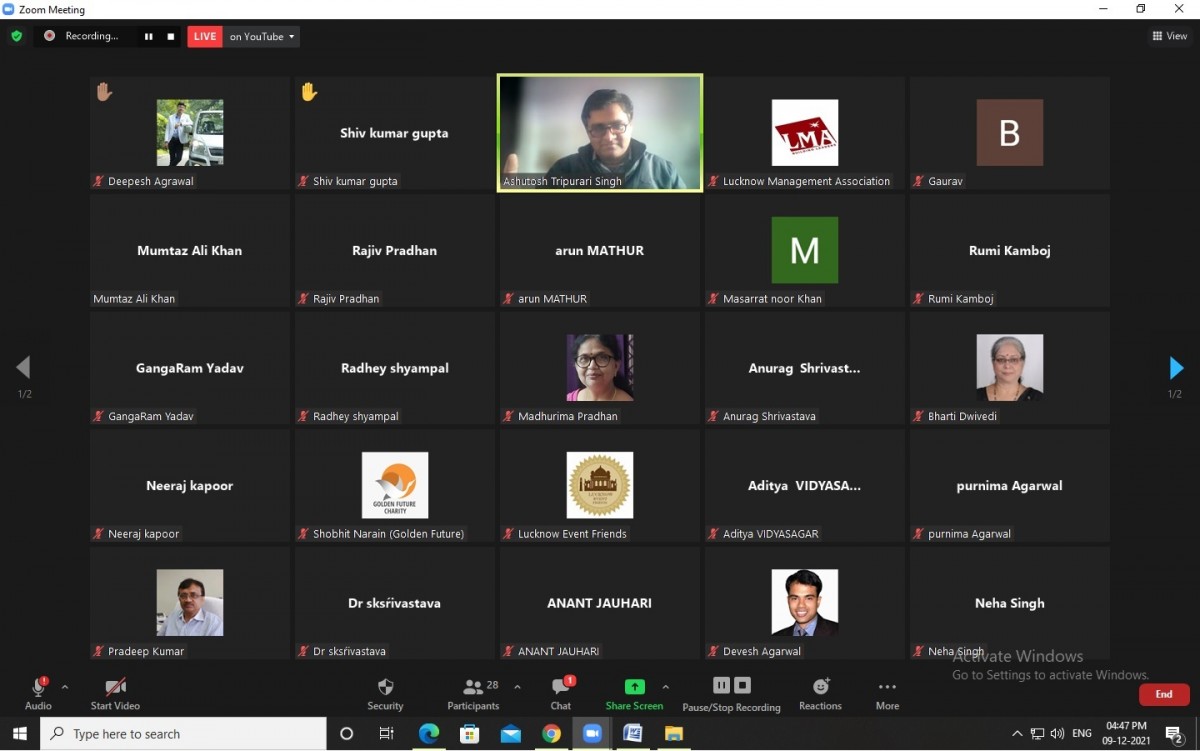Click the muted mic icon beside Neha Singh

919,651
